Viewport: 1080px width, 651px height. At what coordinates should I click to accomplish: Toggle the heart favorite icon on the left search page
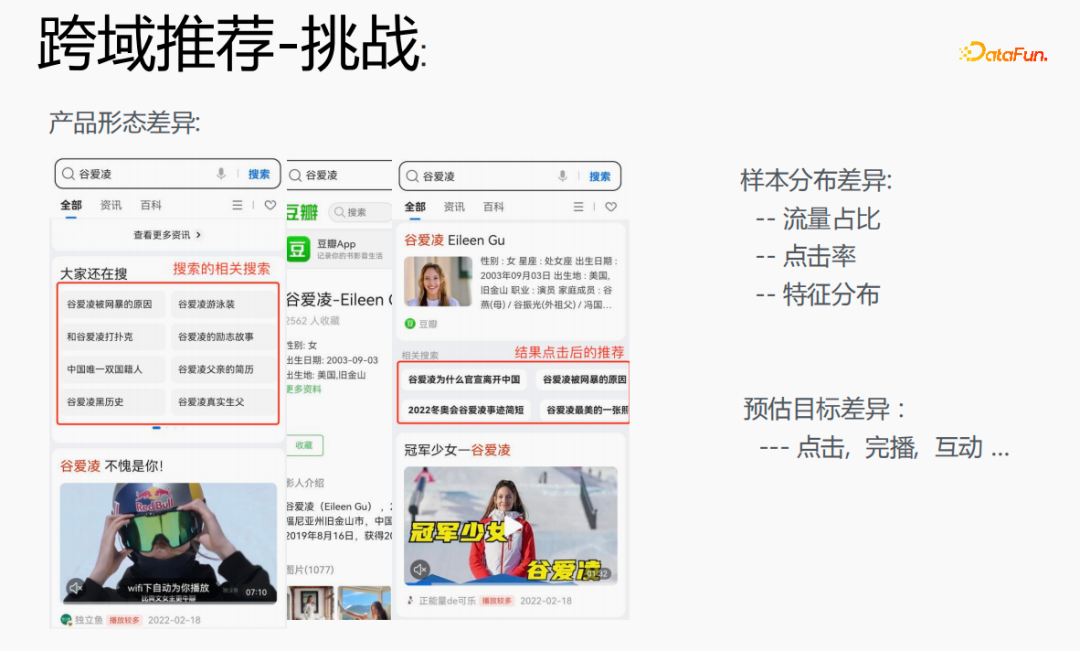(270, 205)
